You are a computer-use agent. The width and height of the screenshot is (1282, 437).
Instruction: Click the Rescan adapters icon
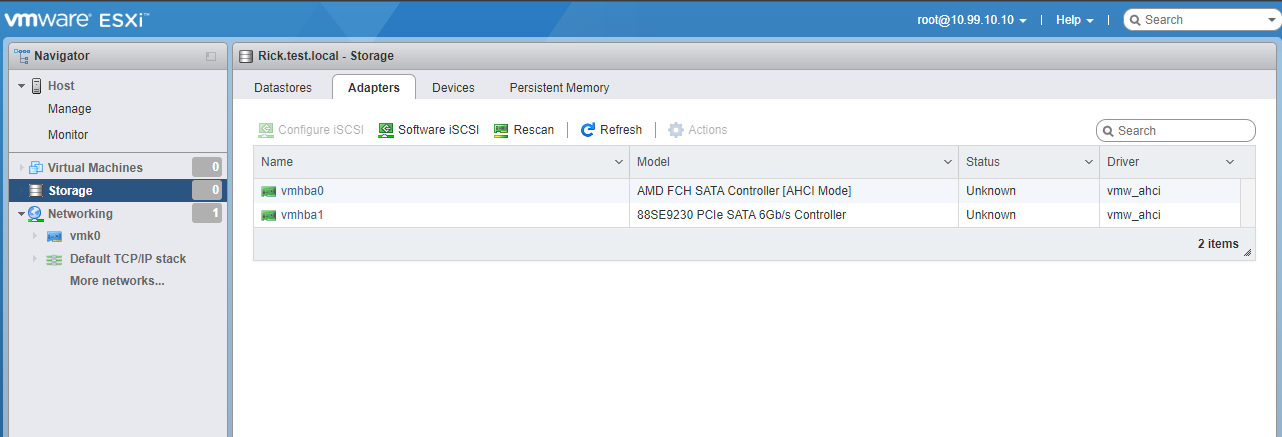[502, 130]
